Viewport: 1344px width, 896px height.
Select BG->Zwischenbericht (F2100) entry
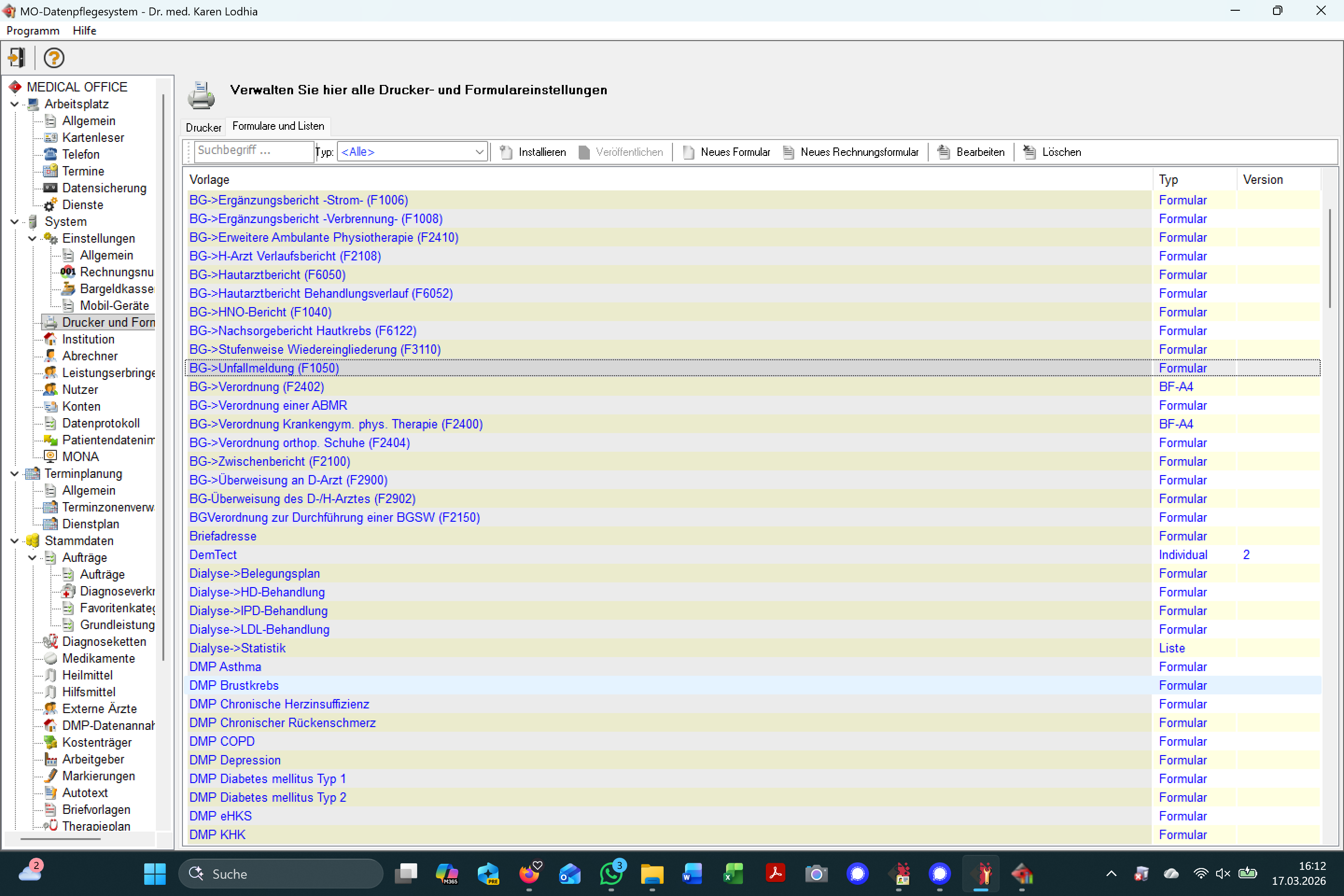click(270, 461)
